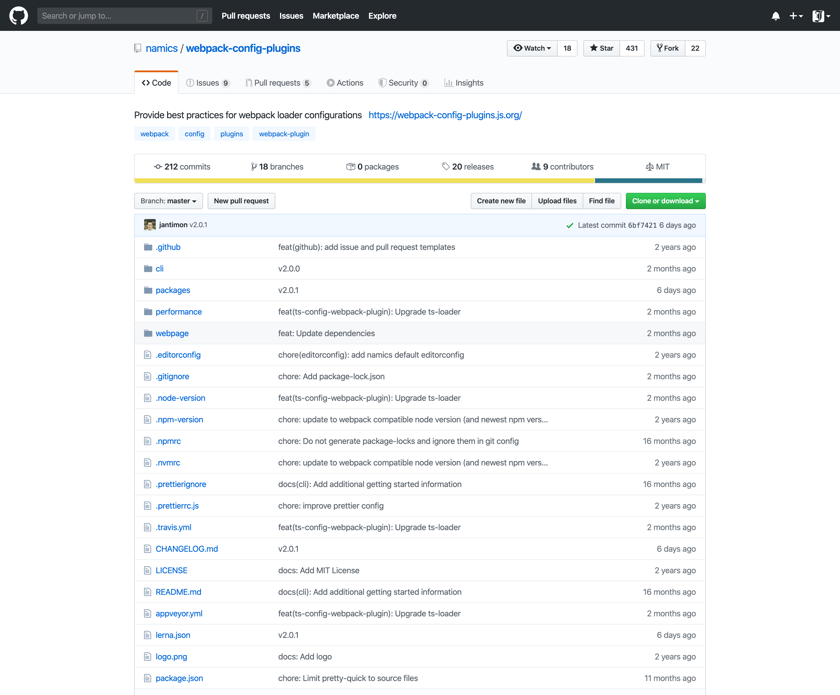
Task: Click the webpack topic tag
Action: click(154, 134)
